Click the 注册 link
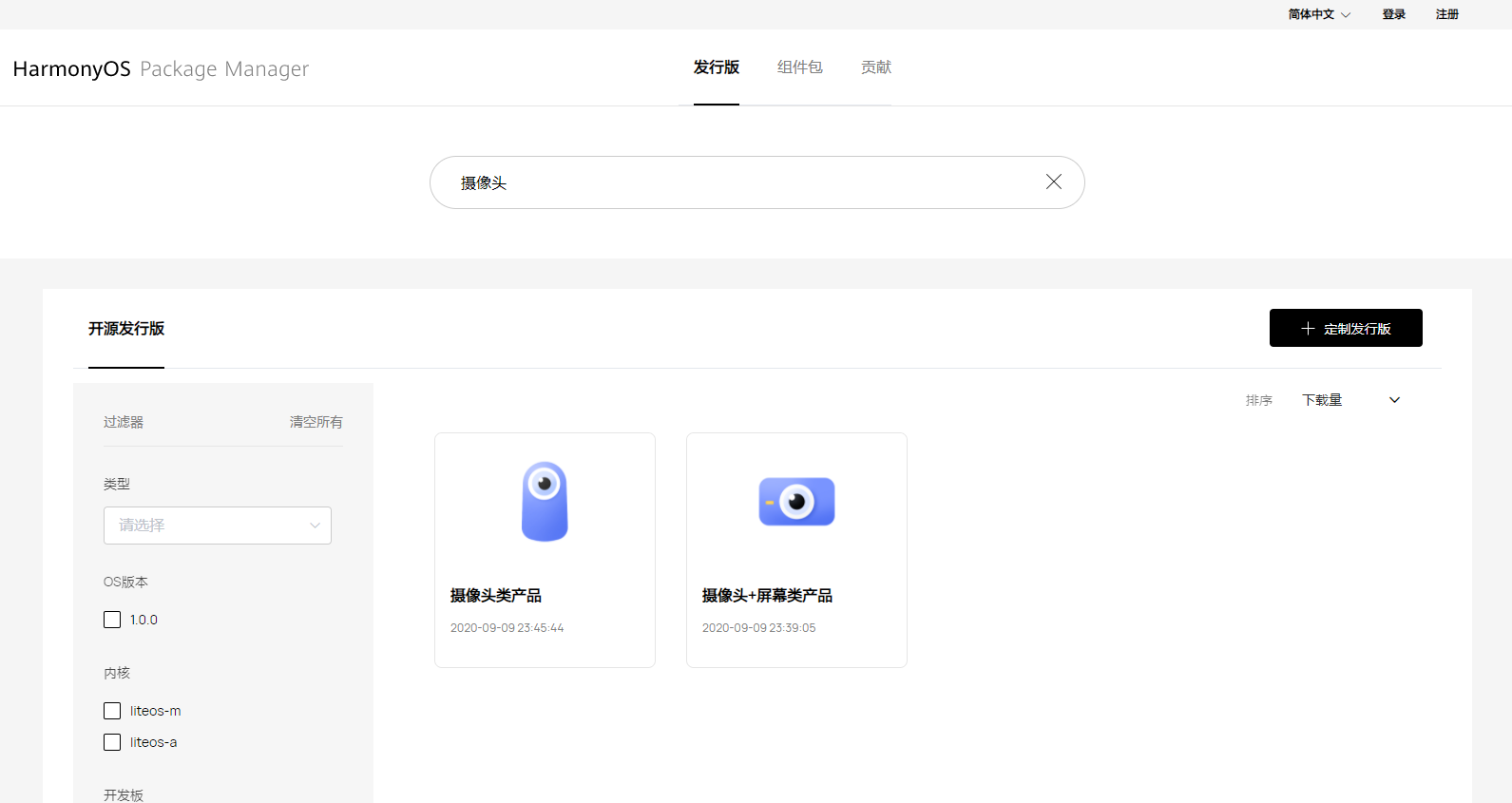 coord(1447,14)
